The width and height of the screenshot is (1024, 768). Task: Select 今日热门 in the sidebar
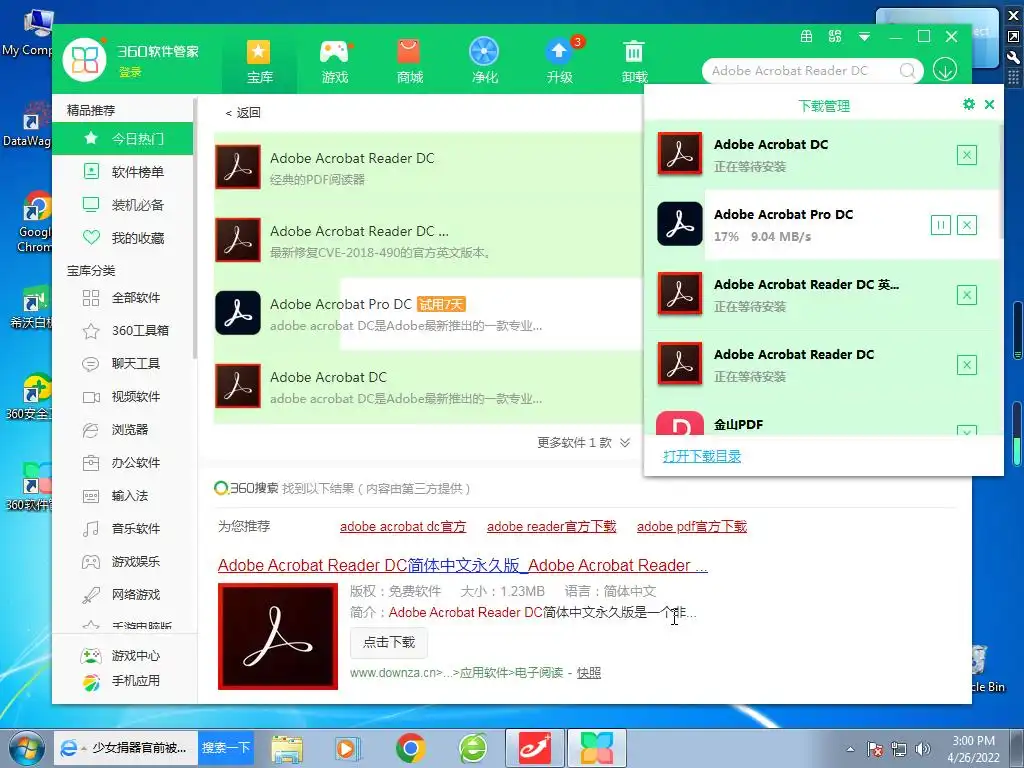click(123, 138)
